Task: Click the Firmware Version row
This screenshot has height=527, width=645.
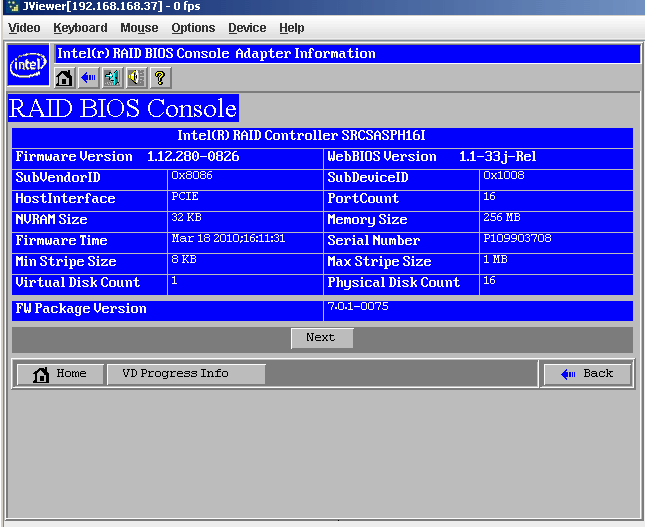Action: pos(168,157)
